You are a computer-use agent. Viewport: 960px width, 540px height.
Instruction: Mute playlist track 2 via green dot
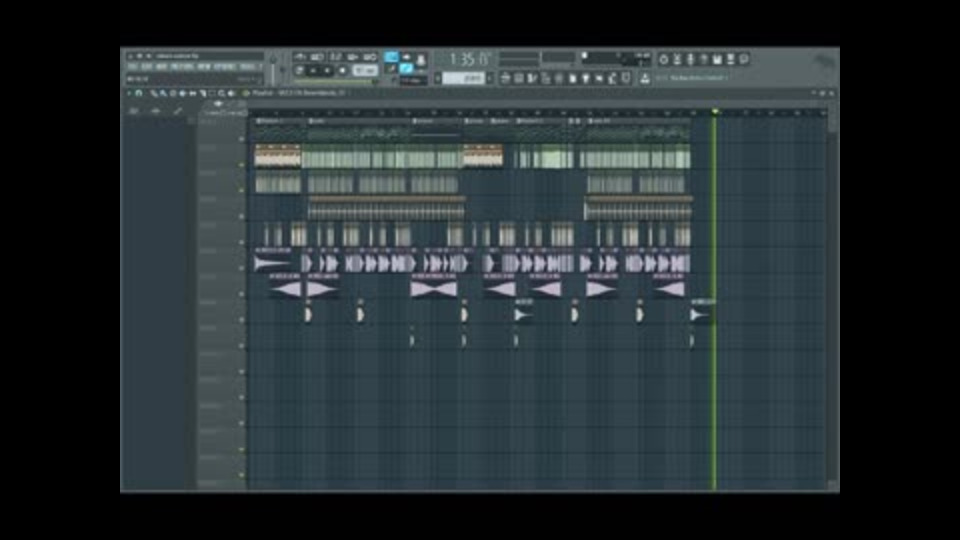tap(241, 165)
